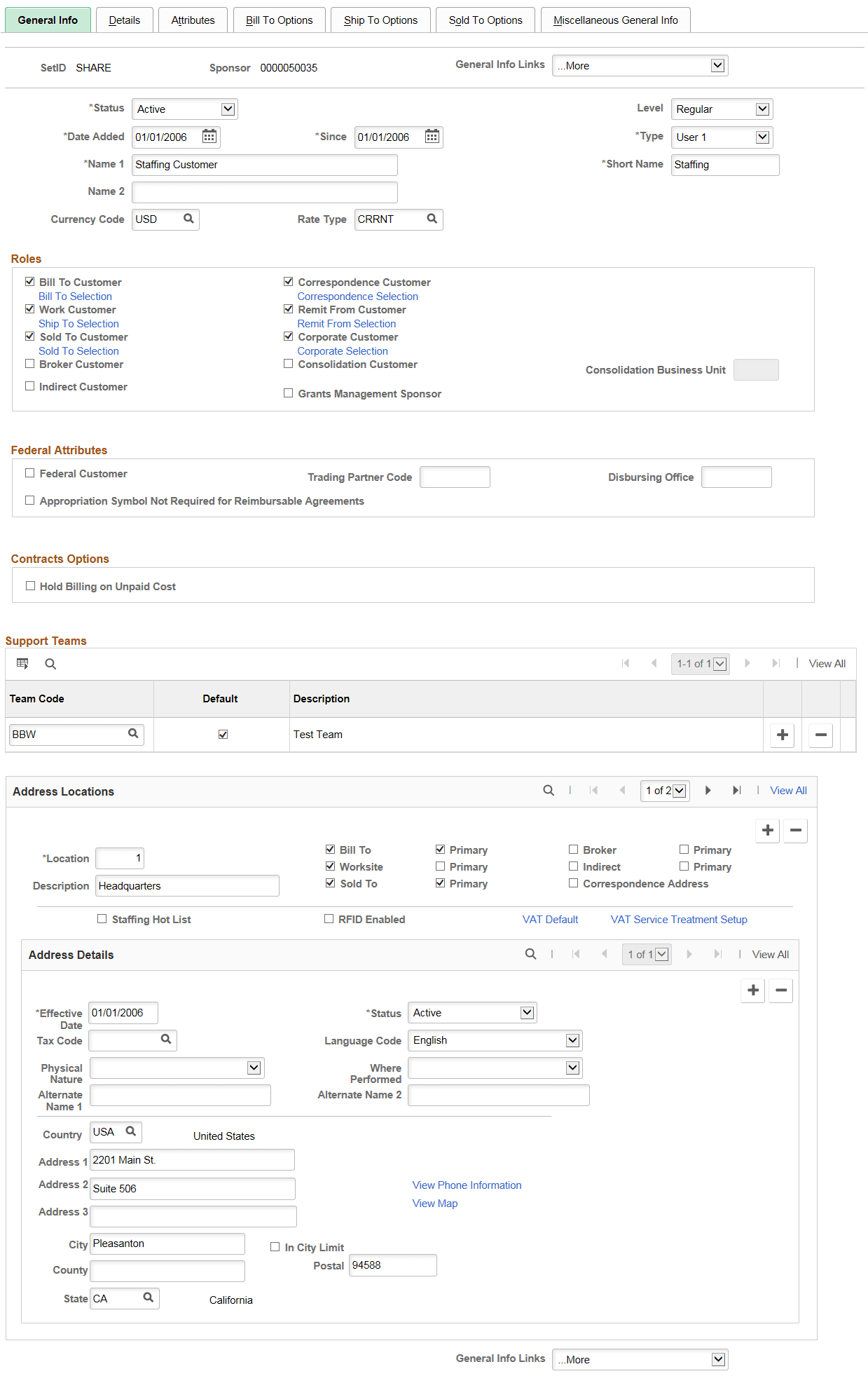Open Address Details Status dropdown
Image resolution: width=868 pixels, height=1376 pixels.
click(x=472, y=1013)
